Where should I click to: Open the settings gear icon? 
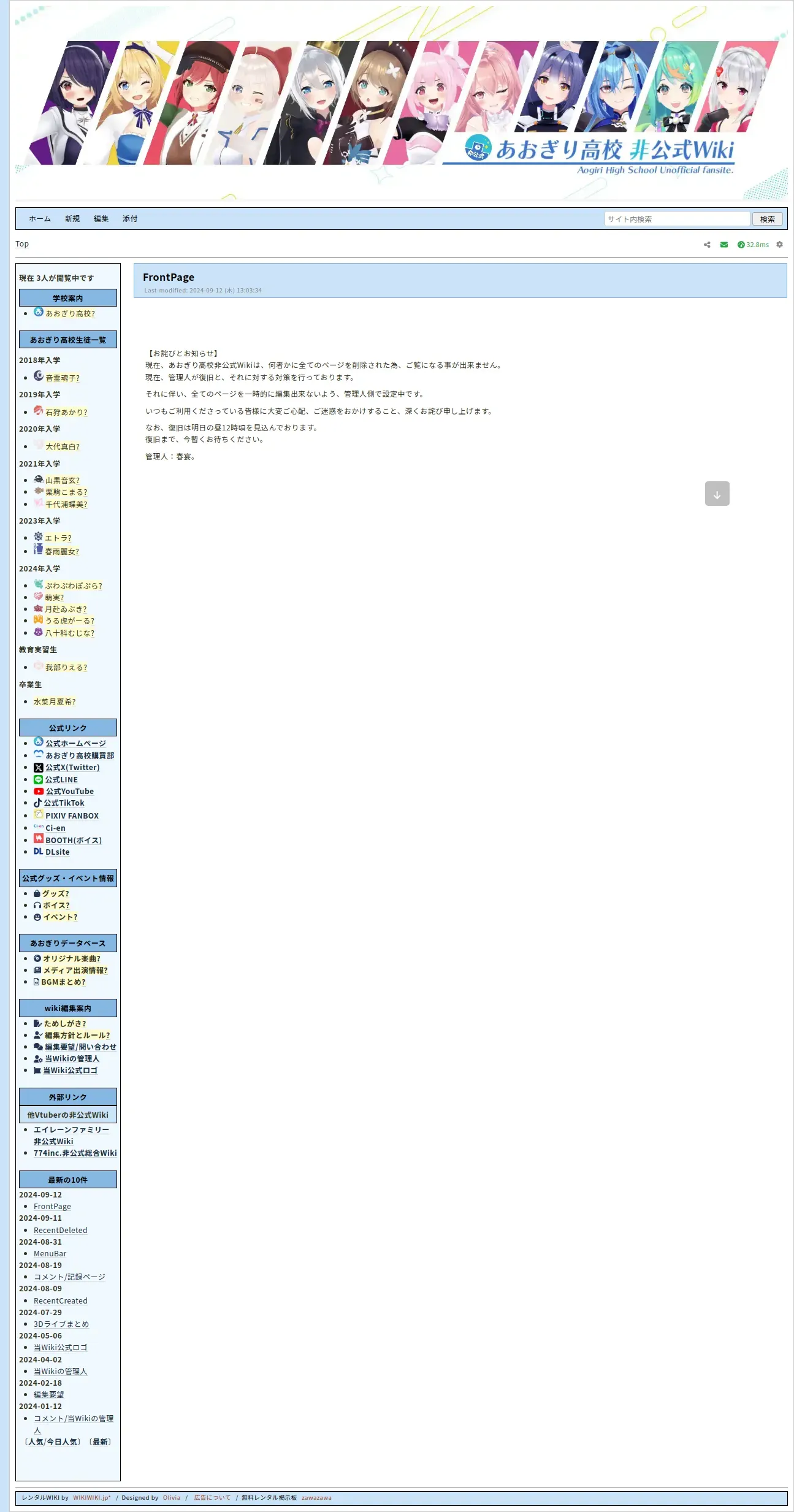pyautogui.click(x=779, y=245)
